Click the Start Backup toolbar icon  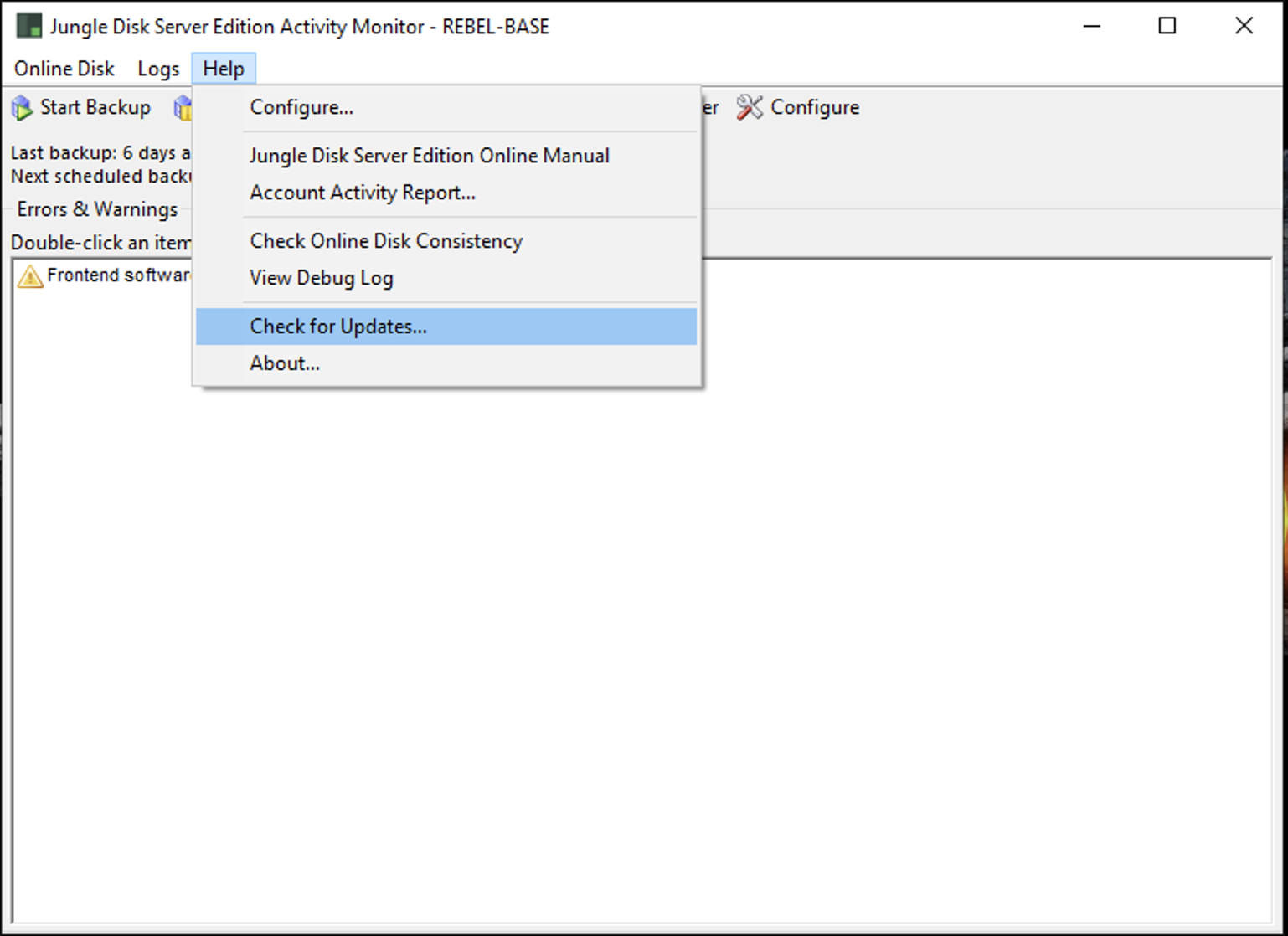(23, 108)
